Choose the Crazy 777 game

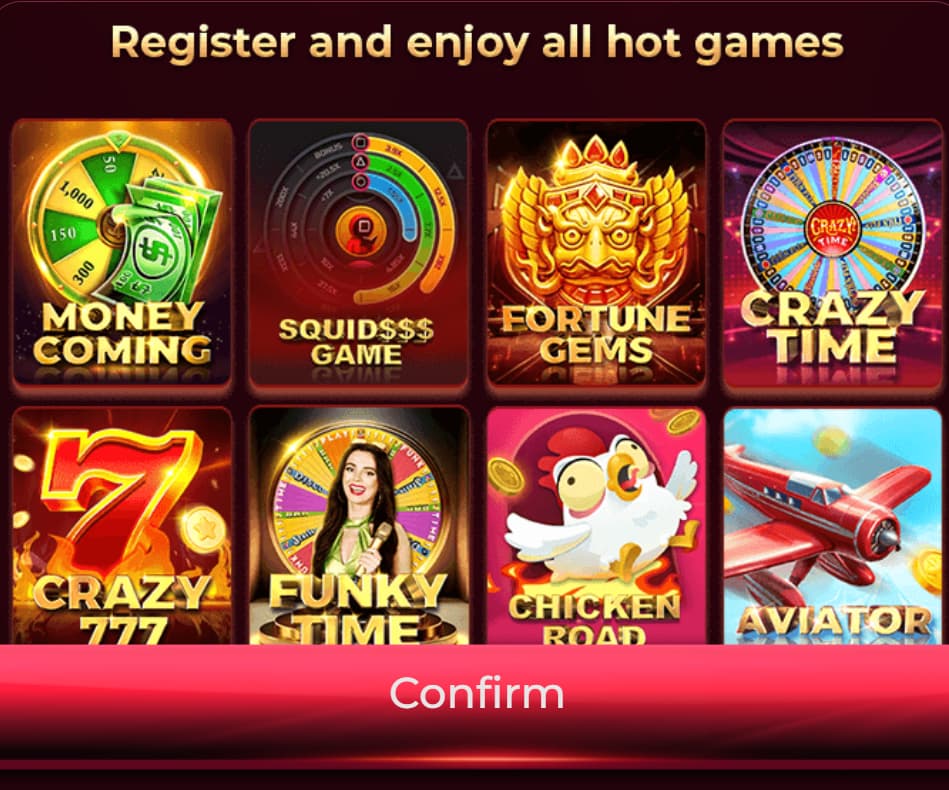(122, 525)
